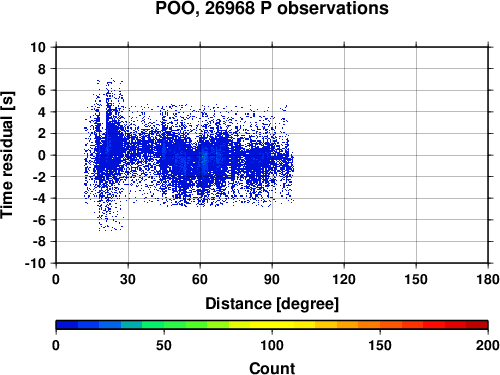
Task: Pick the dark red colorbar segment at 200
Action: (x=477, y=325)
